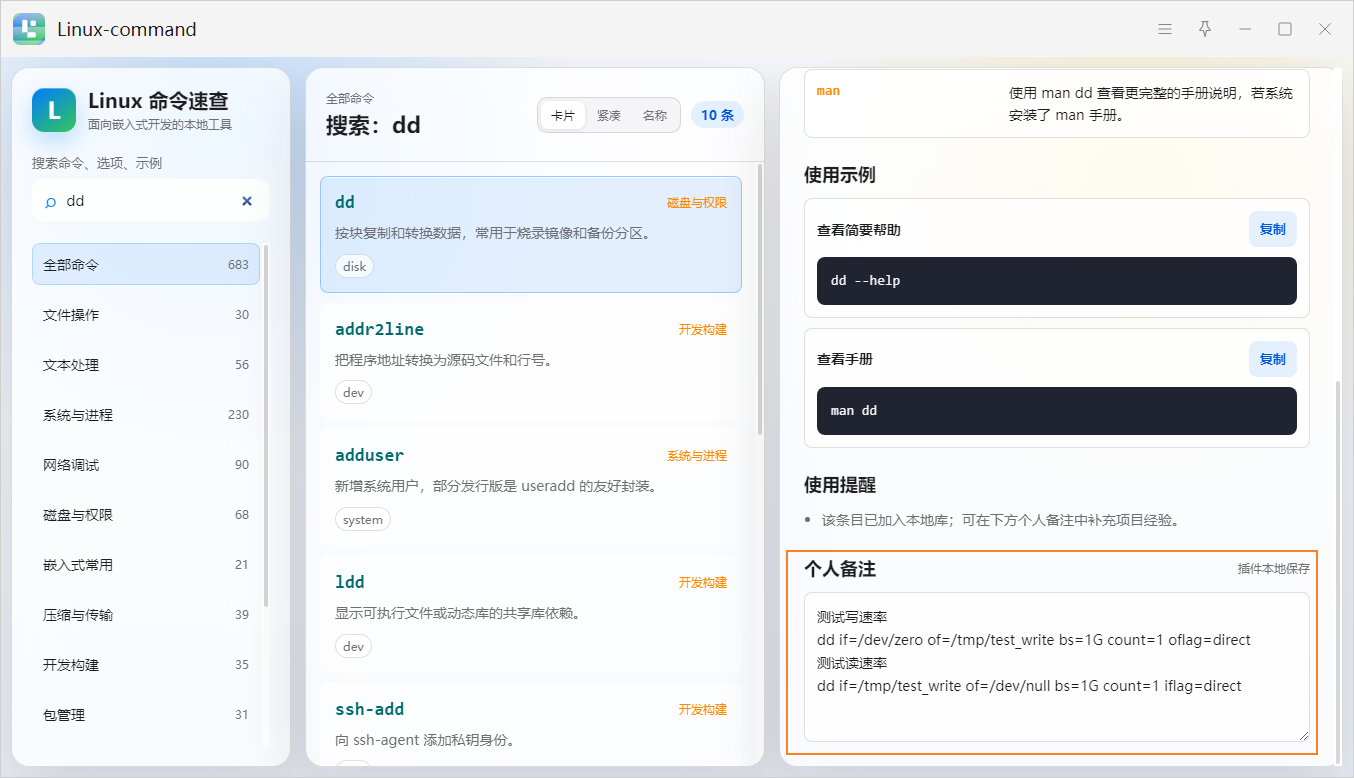The width and height of the screenshot is (1354, 778).
Task: Select the 系统与进程 category
Action: pyautogui.click(x=146, y=415)
